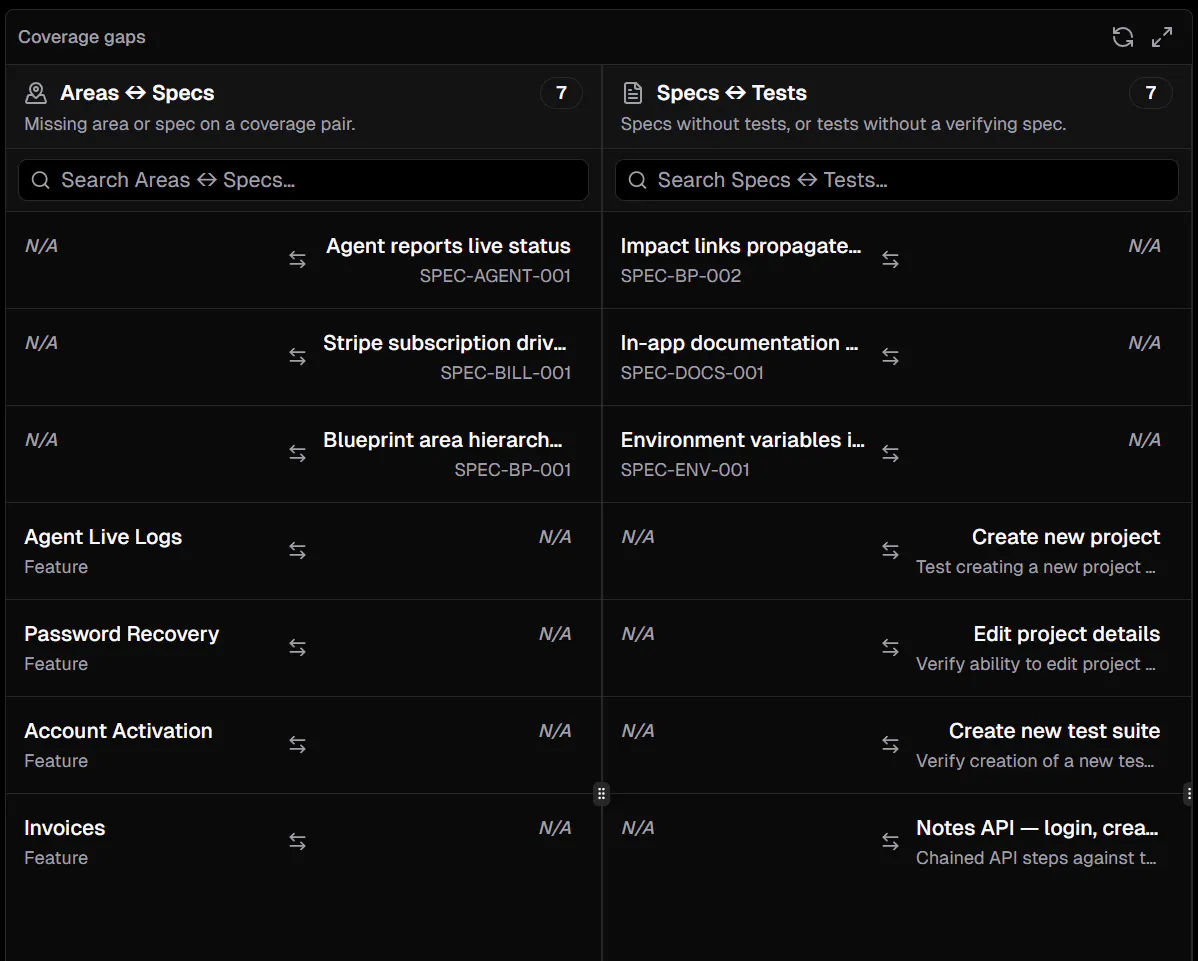
Task: Click swap arrows icon in Password Recovery row
Action: pos(297,648)
